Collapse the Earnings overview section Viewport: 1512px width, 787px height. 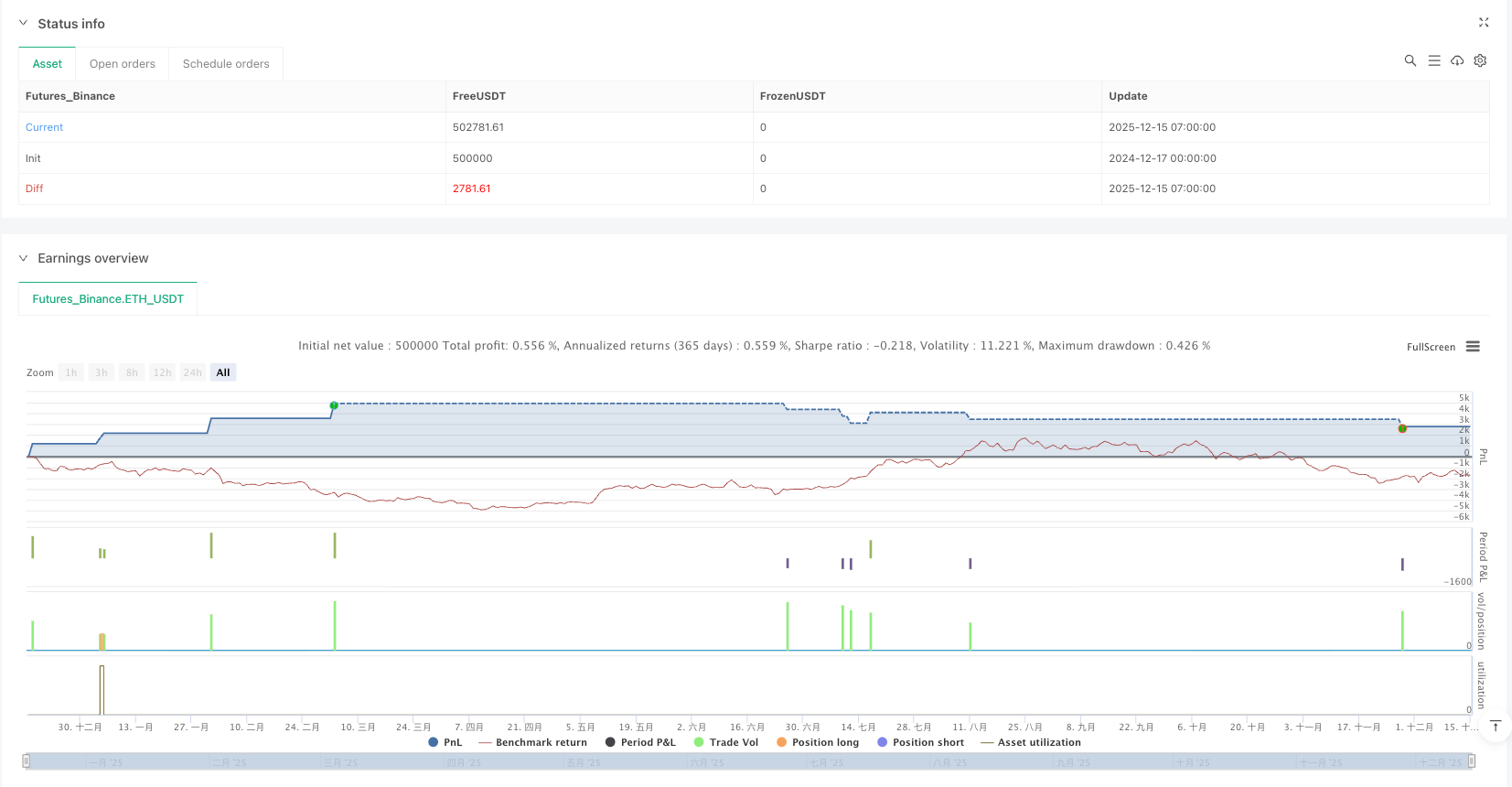[24, 258]
